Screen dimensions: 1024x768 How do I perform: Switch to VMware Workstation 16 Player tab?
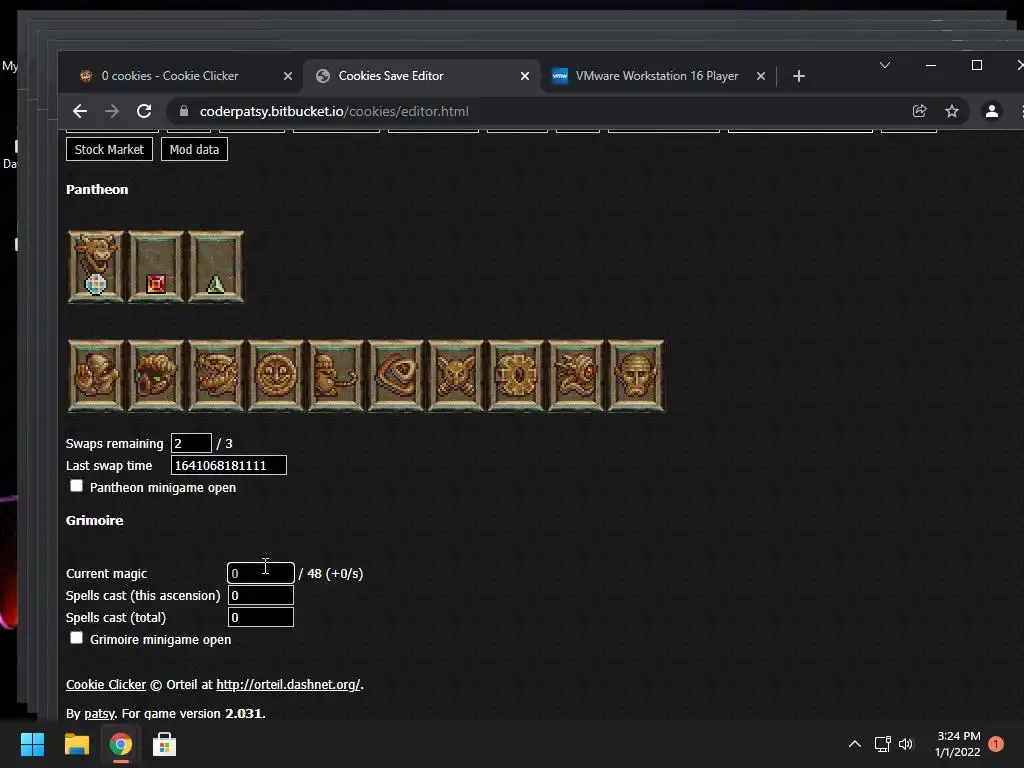pos(657,76)
